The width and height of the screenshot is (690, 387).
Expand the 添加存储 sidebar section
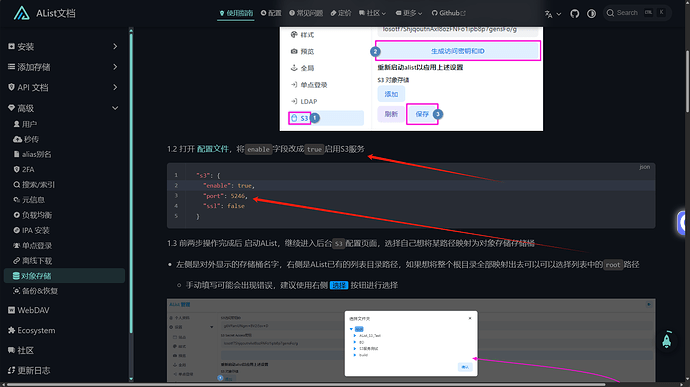click(63, 67)
